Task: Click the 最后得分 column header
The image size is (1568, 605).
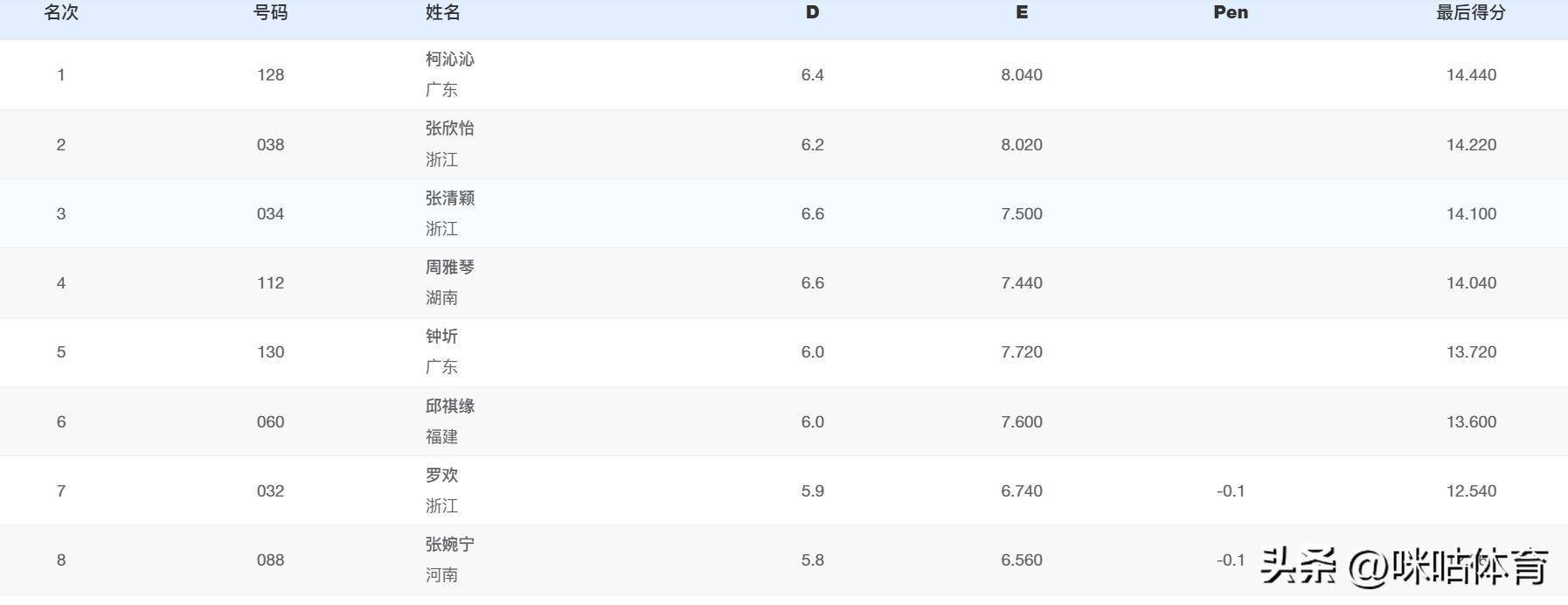Action: 1470,13
